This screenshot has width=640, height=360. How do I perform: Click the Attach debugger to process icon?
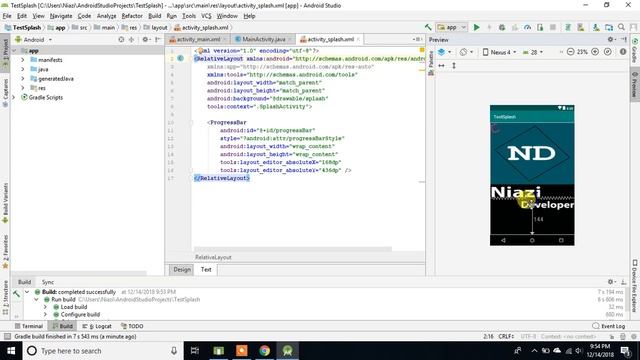click(540, 27)
